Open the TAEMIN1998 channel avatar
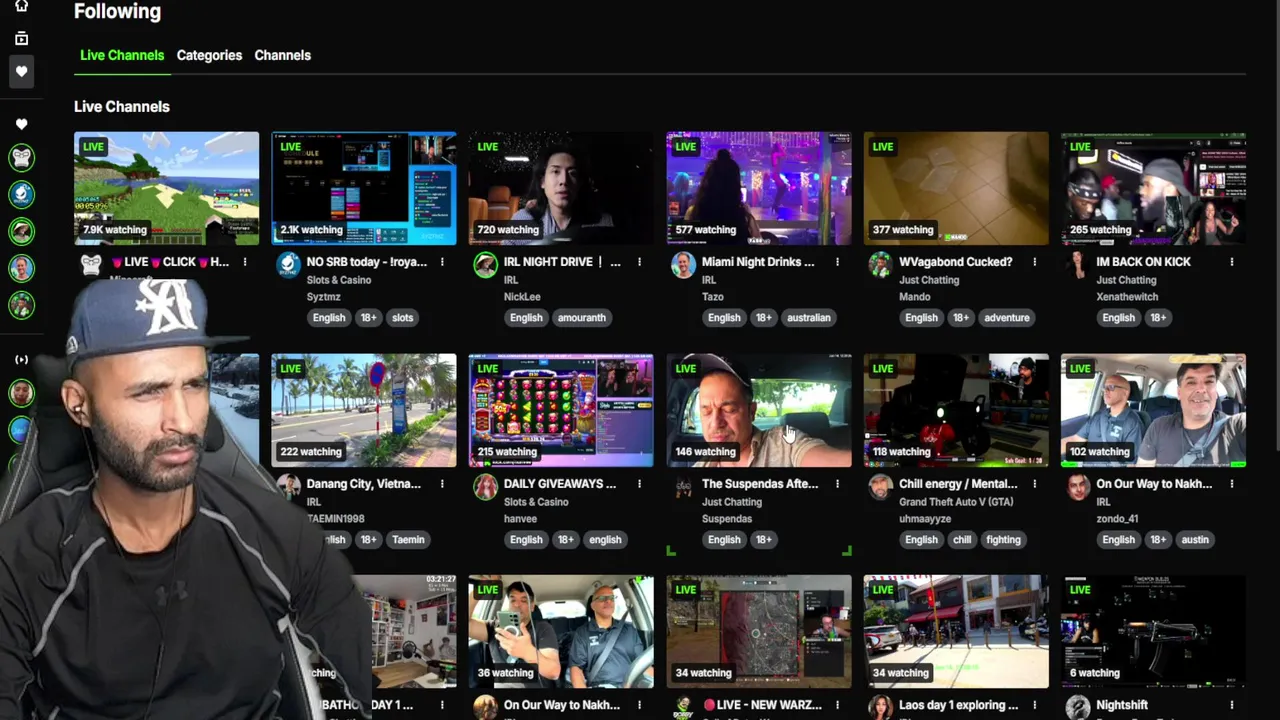The height and width of the screenshot is (720, 1280). tap(288, 486)
